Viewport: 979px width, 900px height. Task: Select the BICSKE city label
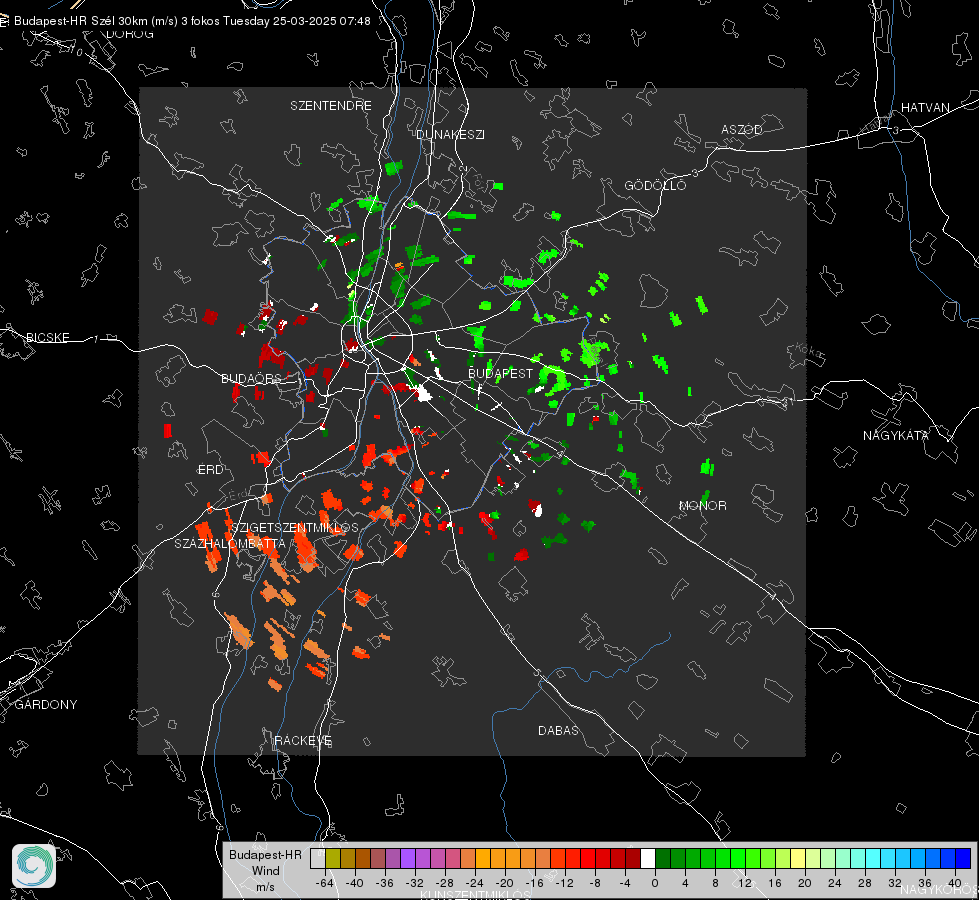pos(48,337)
